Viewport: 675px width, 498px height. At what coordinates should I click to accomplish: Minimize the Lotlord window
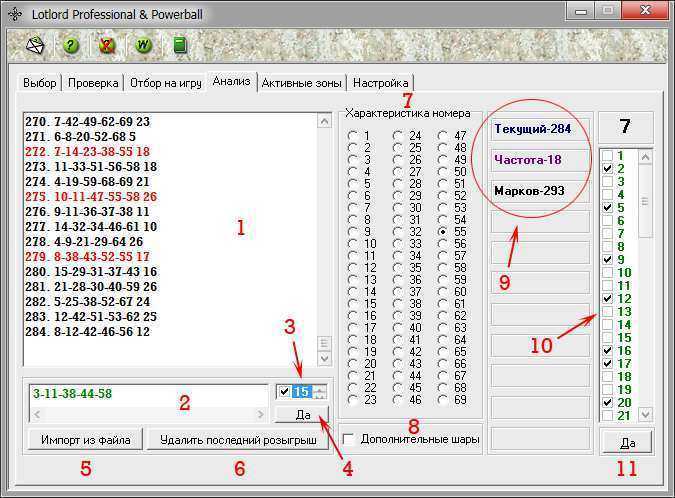click(581, 11)
